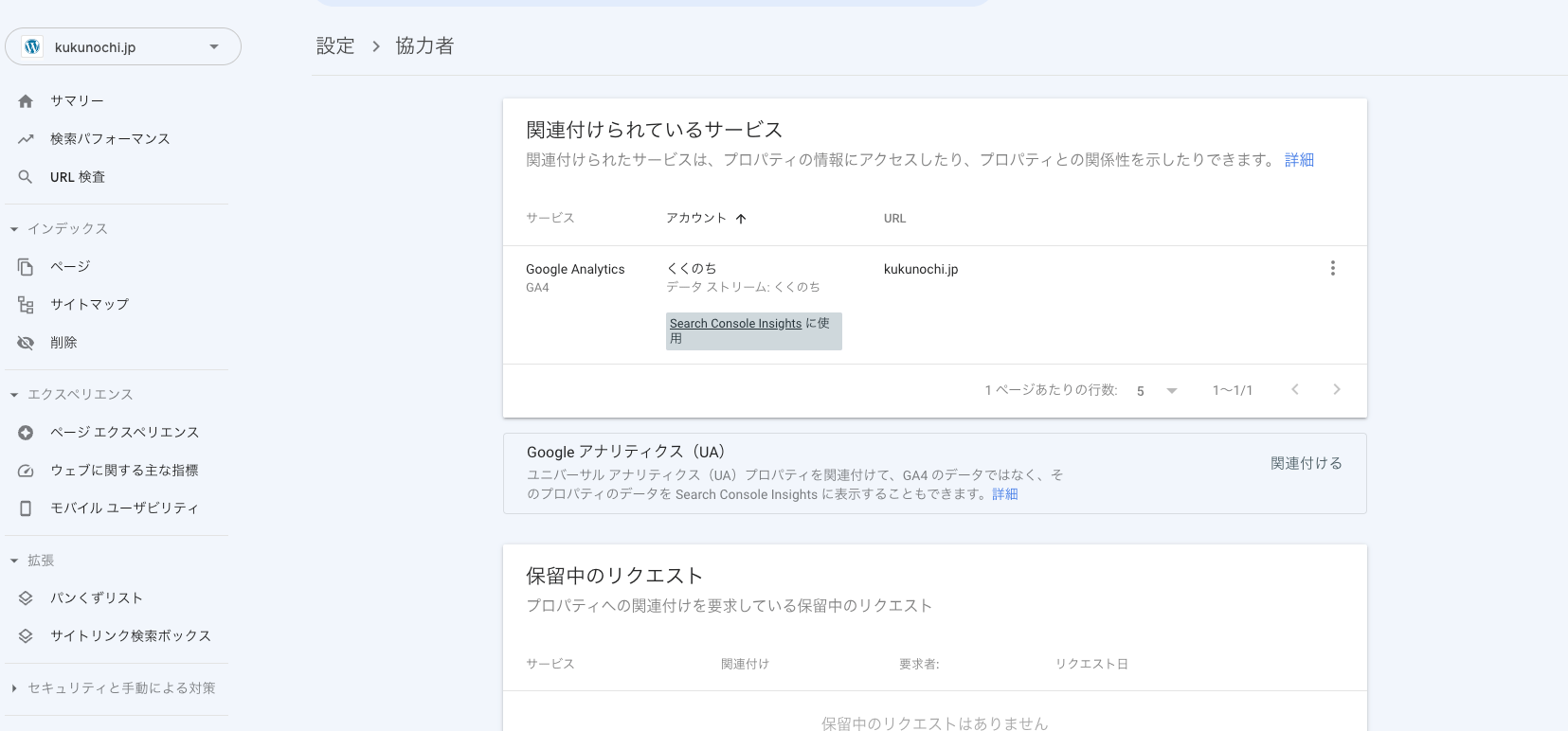Click 設定 in the breadcrumb
Image resolution: width=1568 pixels, height=731 pixels.
[335, 46]
